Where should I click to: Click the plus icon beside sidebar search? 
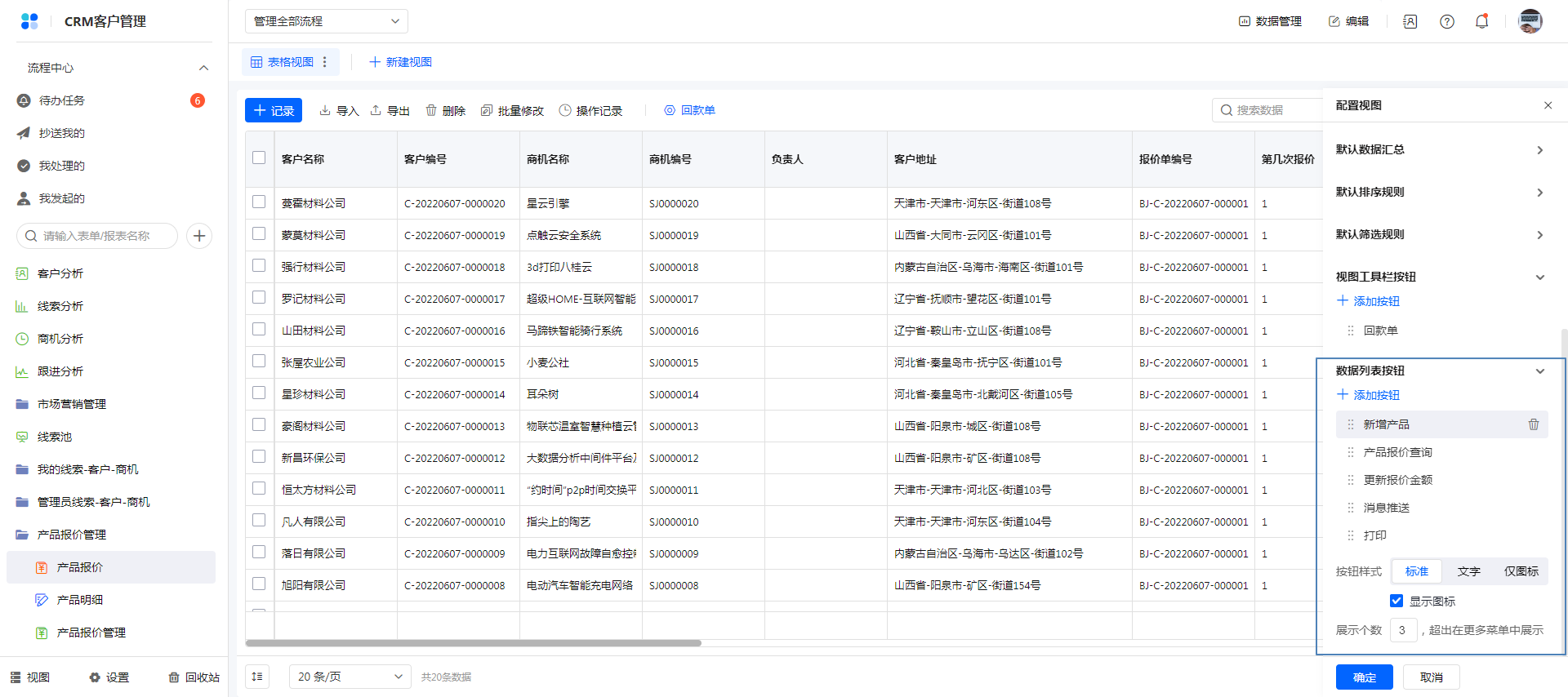point(199,236)
